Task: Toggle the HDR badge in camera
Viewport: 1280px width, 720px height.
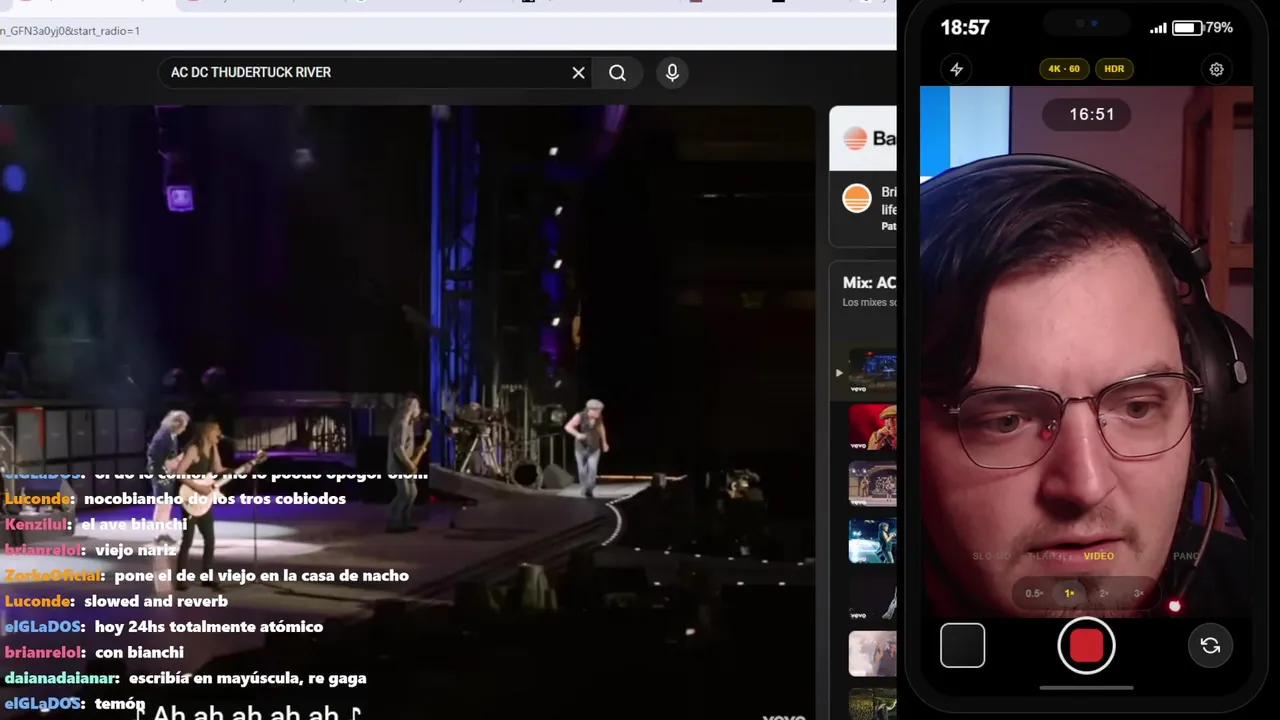Action: 1114,69
